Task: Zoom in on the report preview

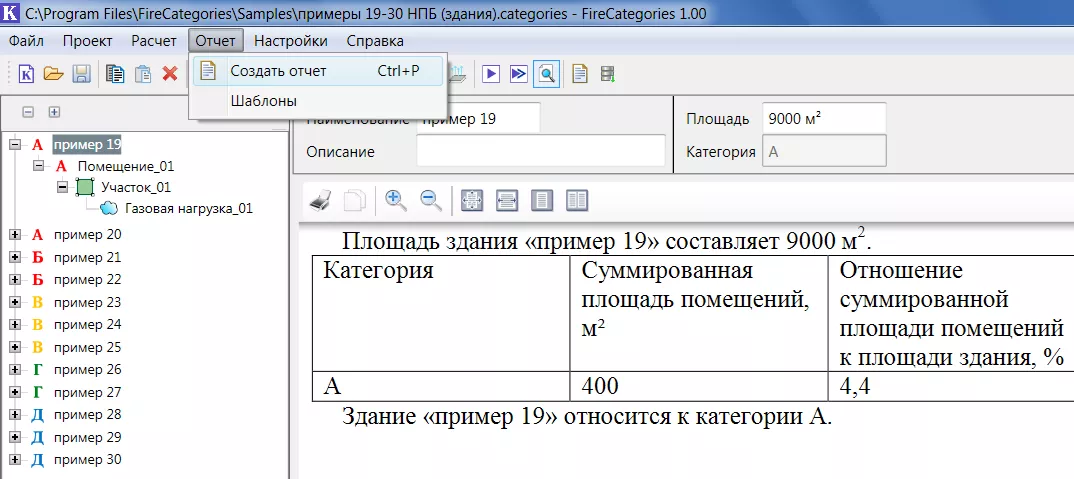Action: point(396,200)
